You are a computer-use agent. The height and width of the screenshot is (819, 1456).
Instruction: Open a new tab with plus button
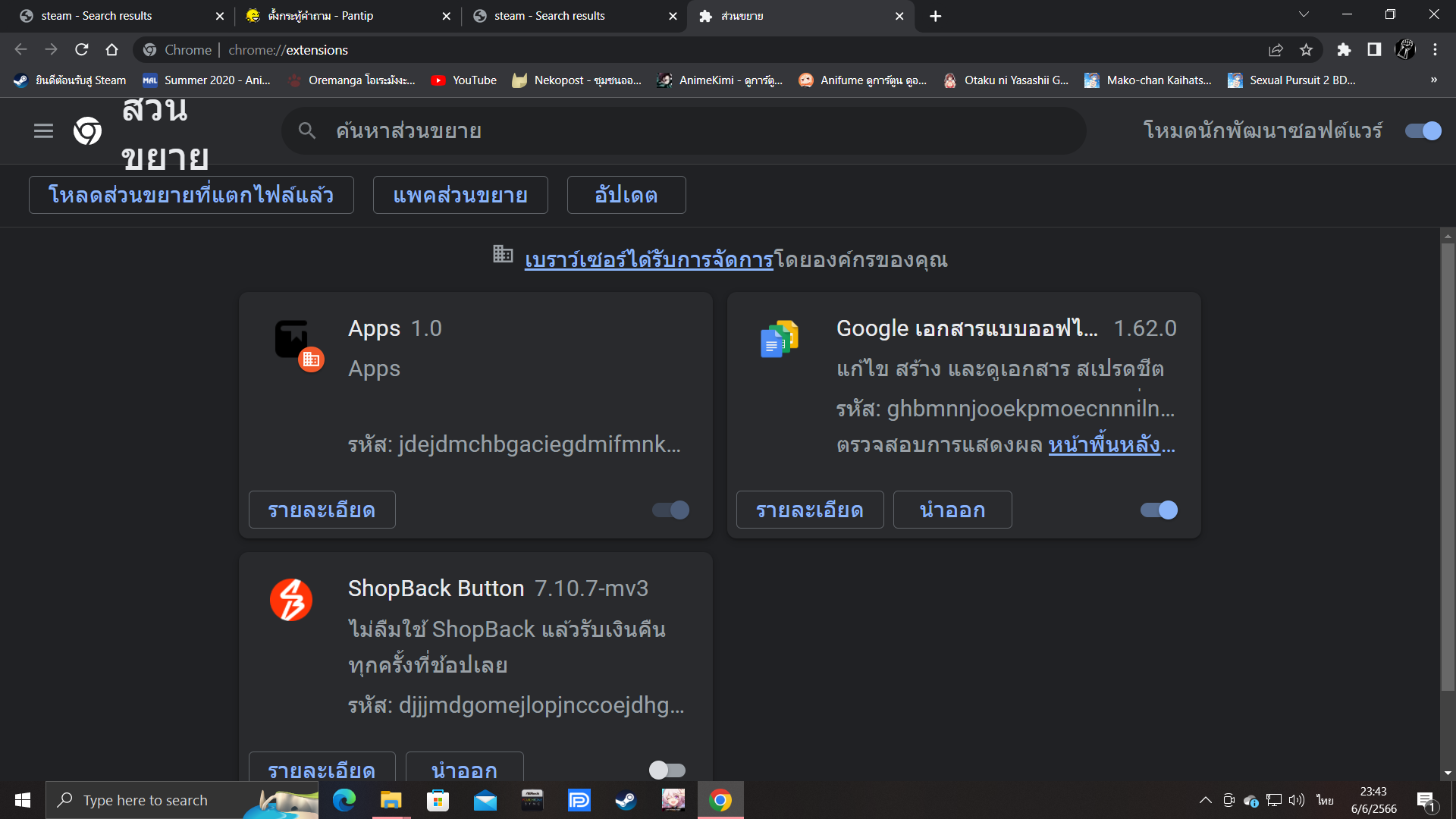[936, 16]
